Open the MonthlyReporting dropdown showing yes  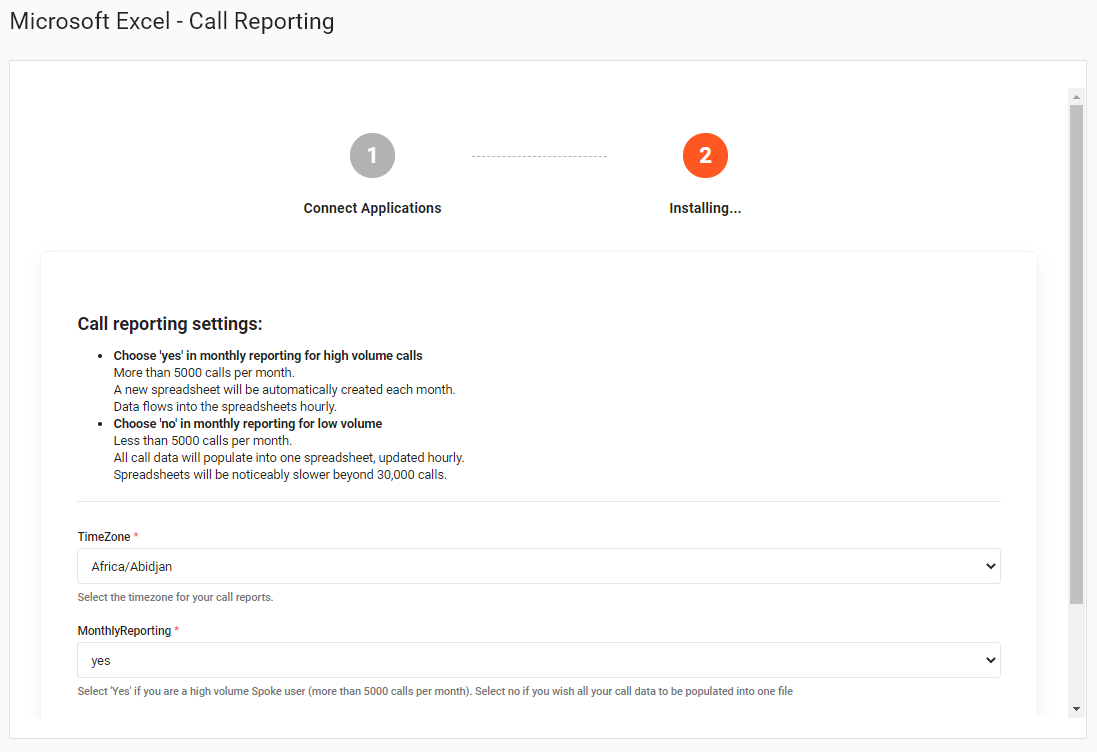[539, 660]
